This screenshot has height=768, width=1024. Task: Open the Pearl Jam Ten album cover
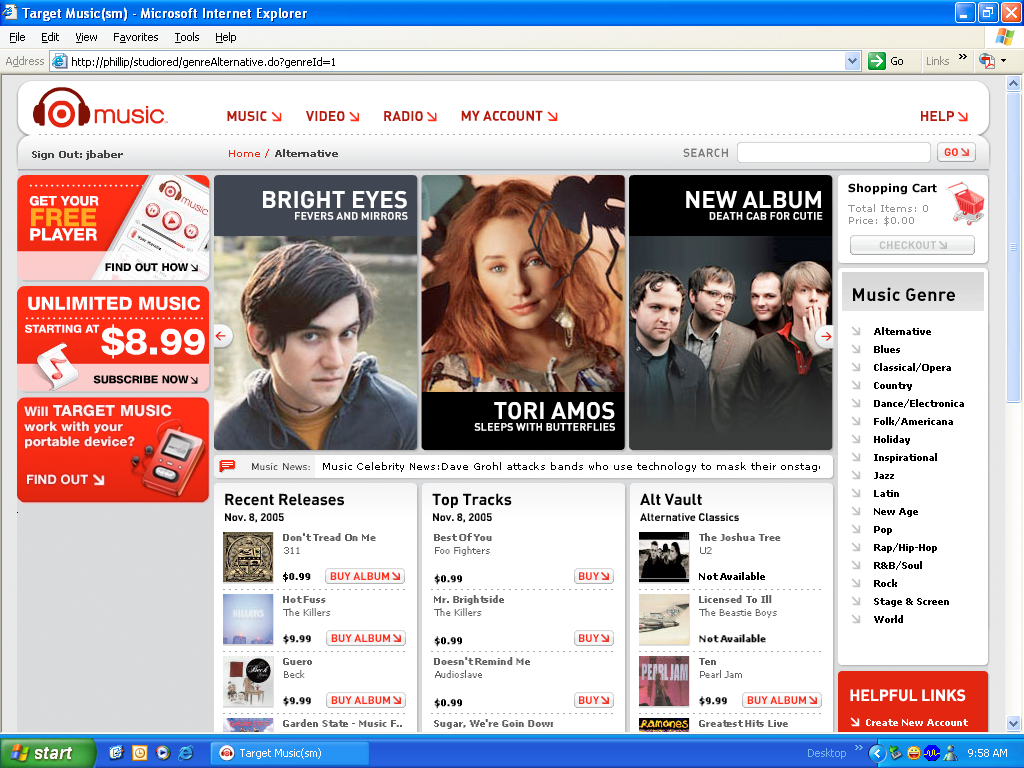point(664,681)
